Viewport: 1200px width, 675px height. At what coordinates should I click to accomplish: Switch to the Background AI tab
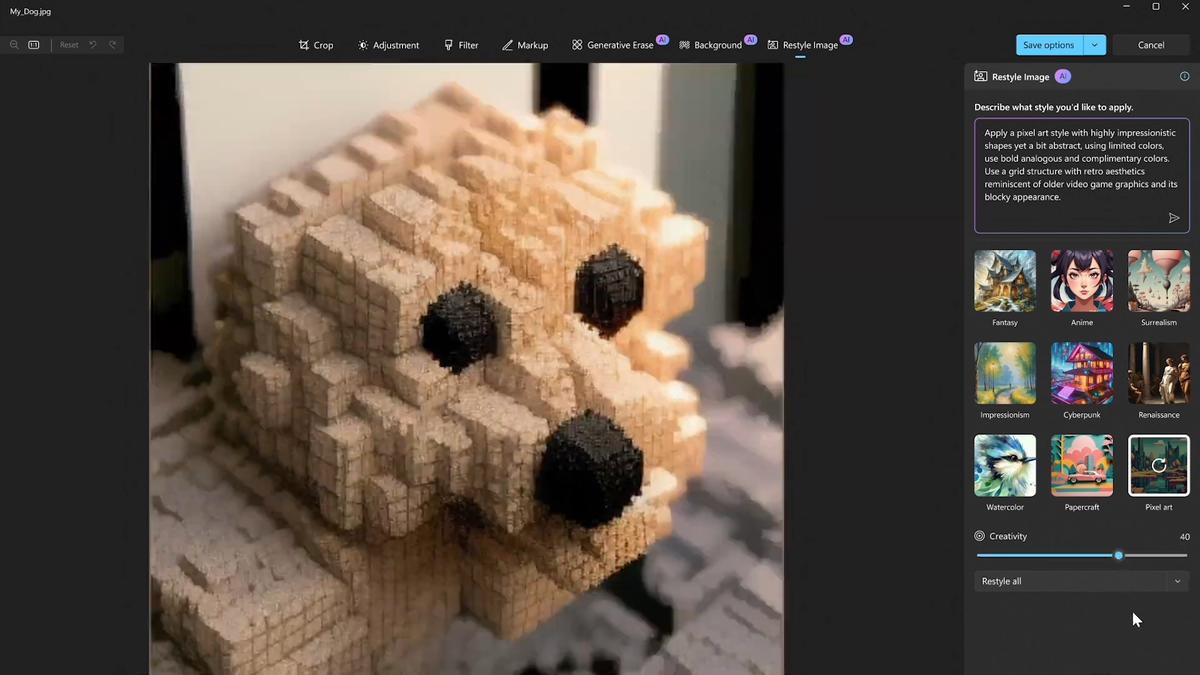click(x=717, y=45)
